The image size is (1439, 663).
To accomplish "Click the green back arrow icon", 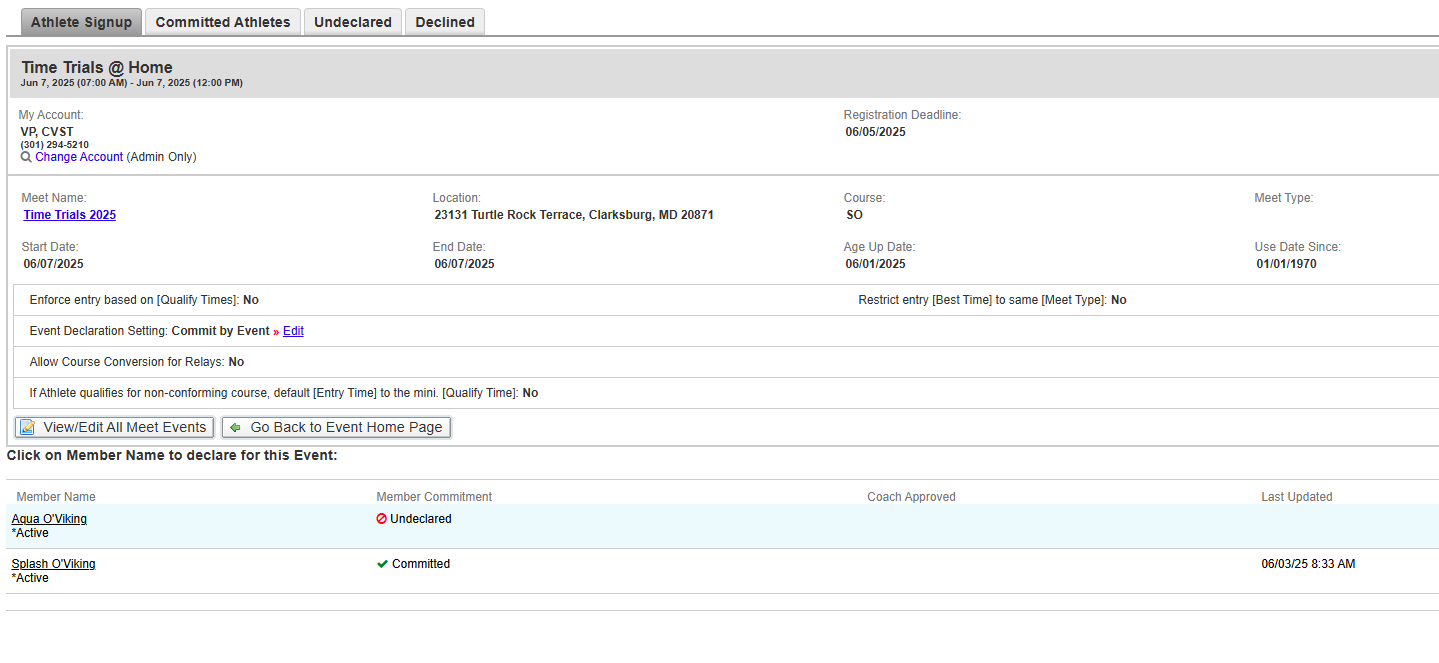I will point(235,427).
